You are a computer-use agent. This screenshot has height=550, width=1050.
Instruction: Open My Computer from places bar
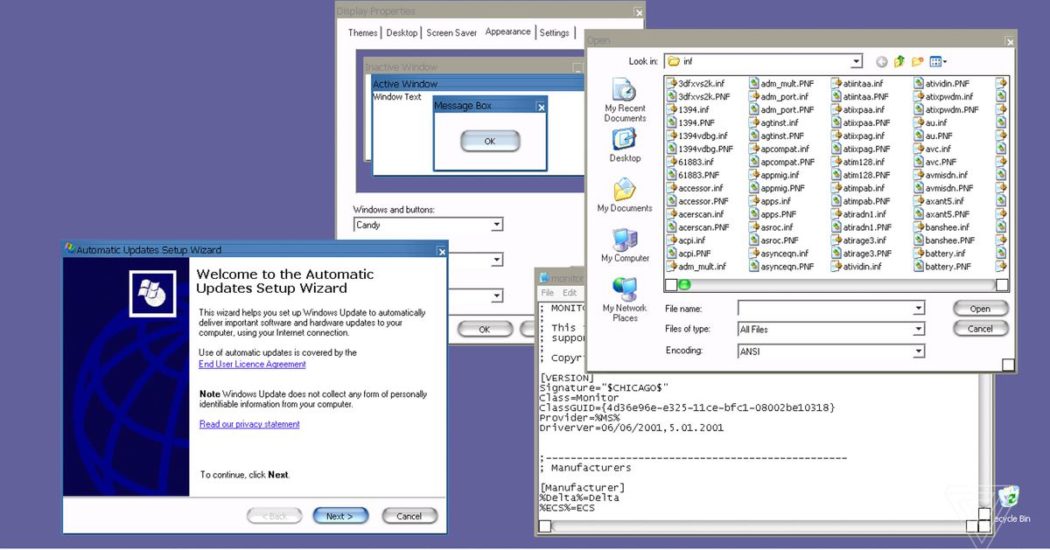(x=624, y=245)
